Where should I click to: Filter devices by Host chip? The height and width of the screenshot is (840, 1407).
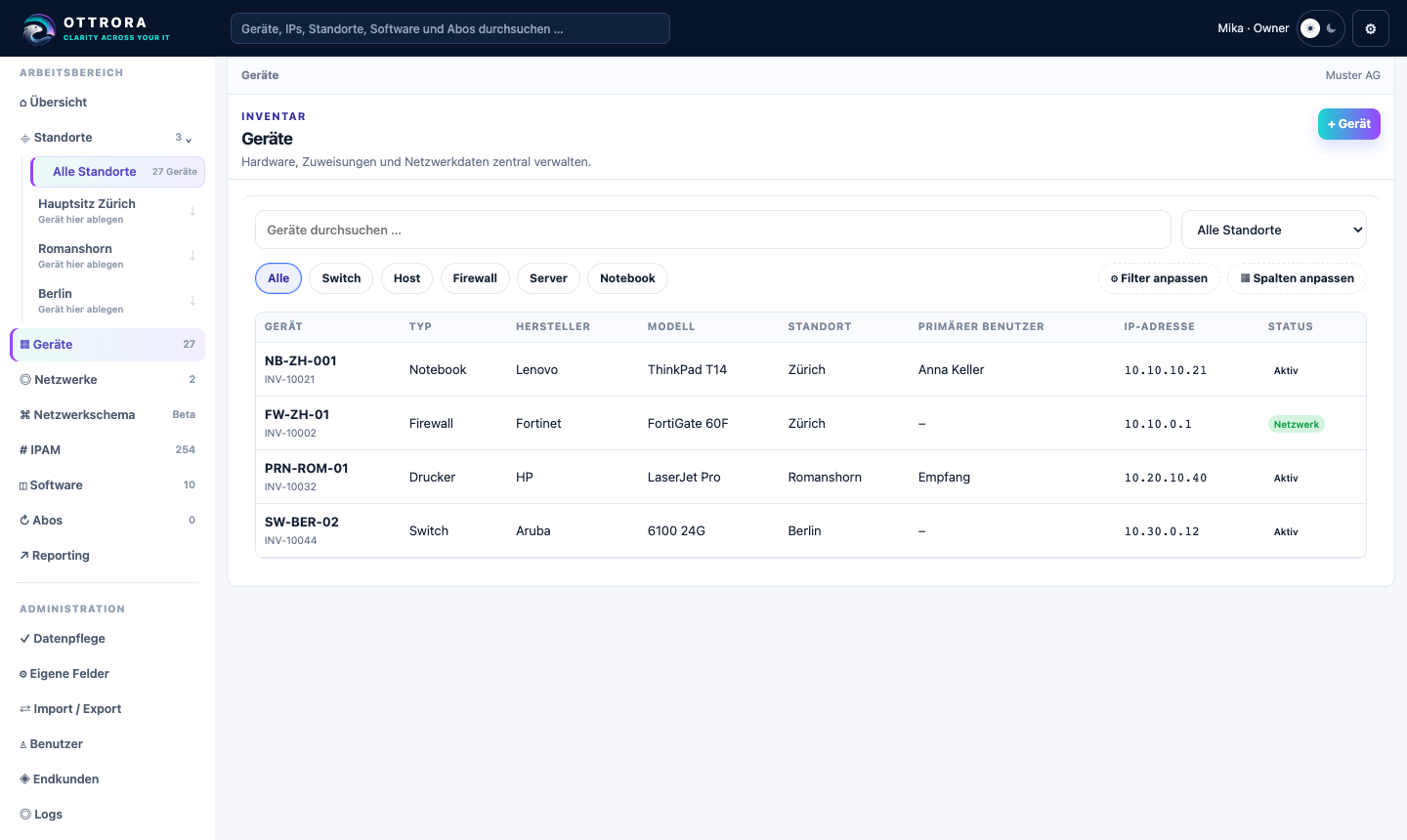(406, 278)
